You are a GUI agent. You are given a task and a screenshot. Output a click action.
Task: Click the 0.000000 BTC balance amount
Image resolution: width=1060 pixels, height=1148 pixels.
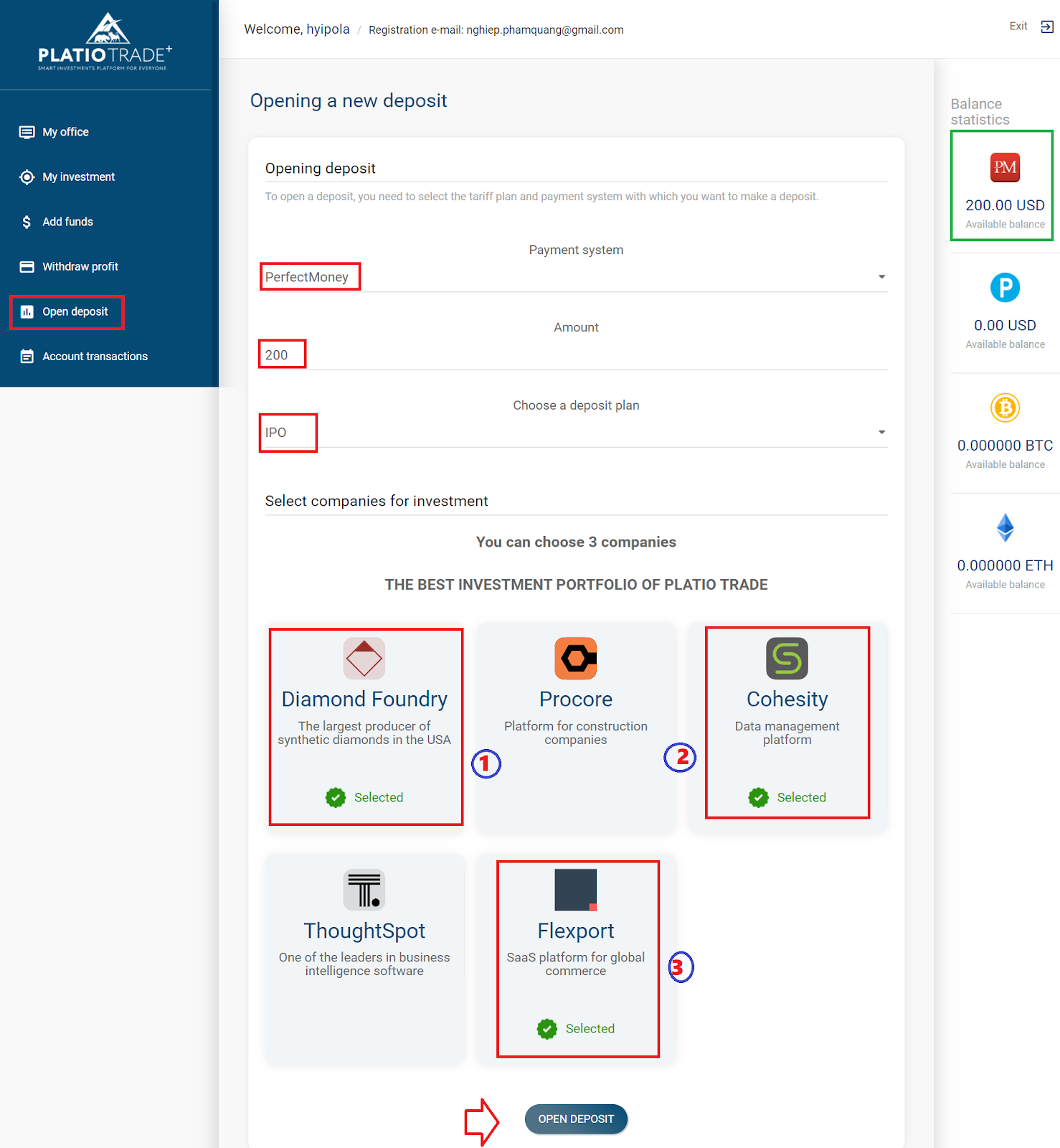coord(1005,446)
